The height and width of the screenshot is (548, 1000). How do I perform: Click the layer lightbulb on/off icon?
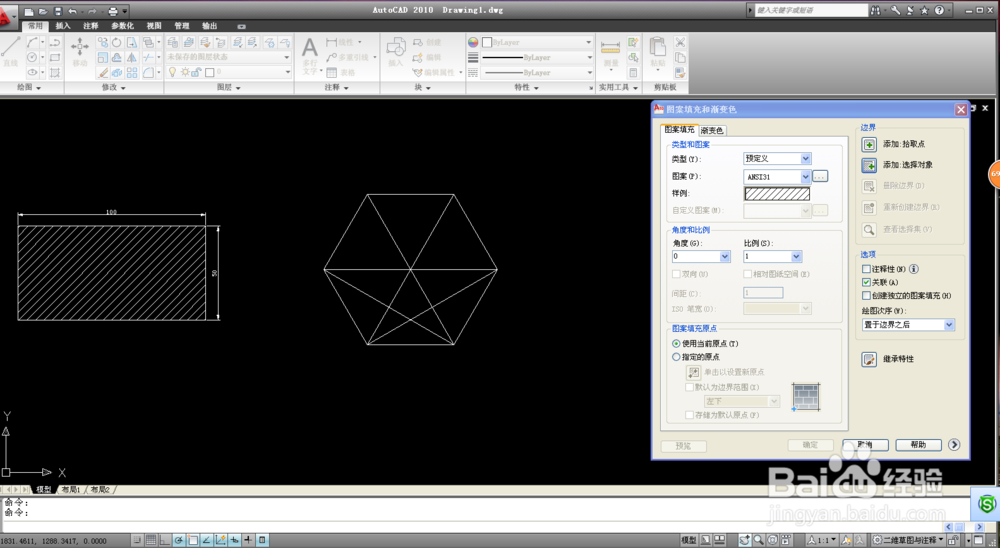pyautogui.click(x=172, y=72)
